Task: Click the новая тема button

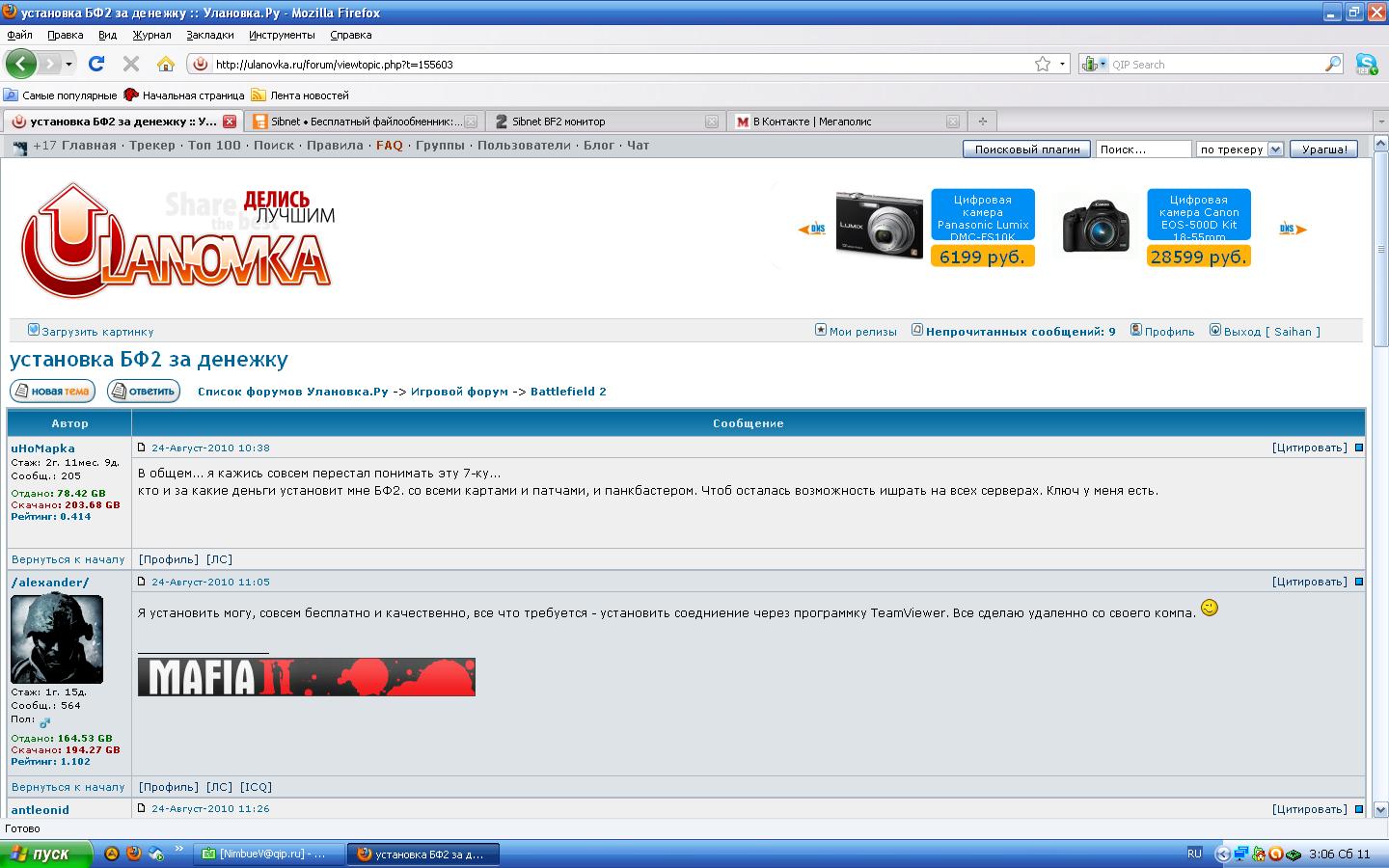Action: pos(53,391)
